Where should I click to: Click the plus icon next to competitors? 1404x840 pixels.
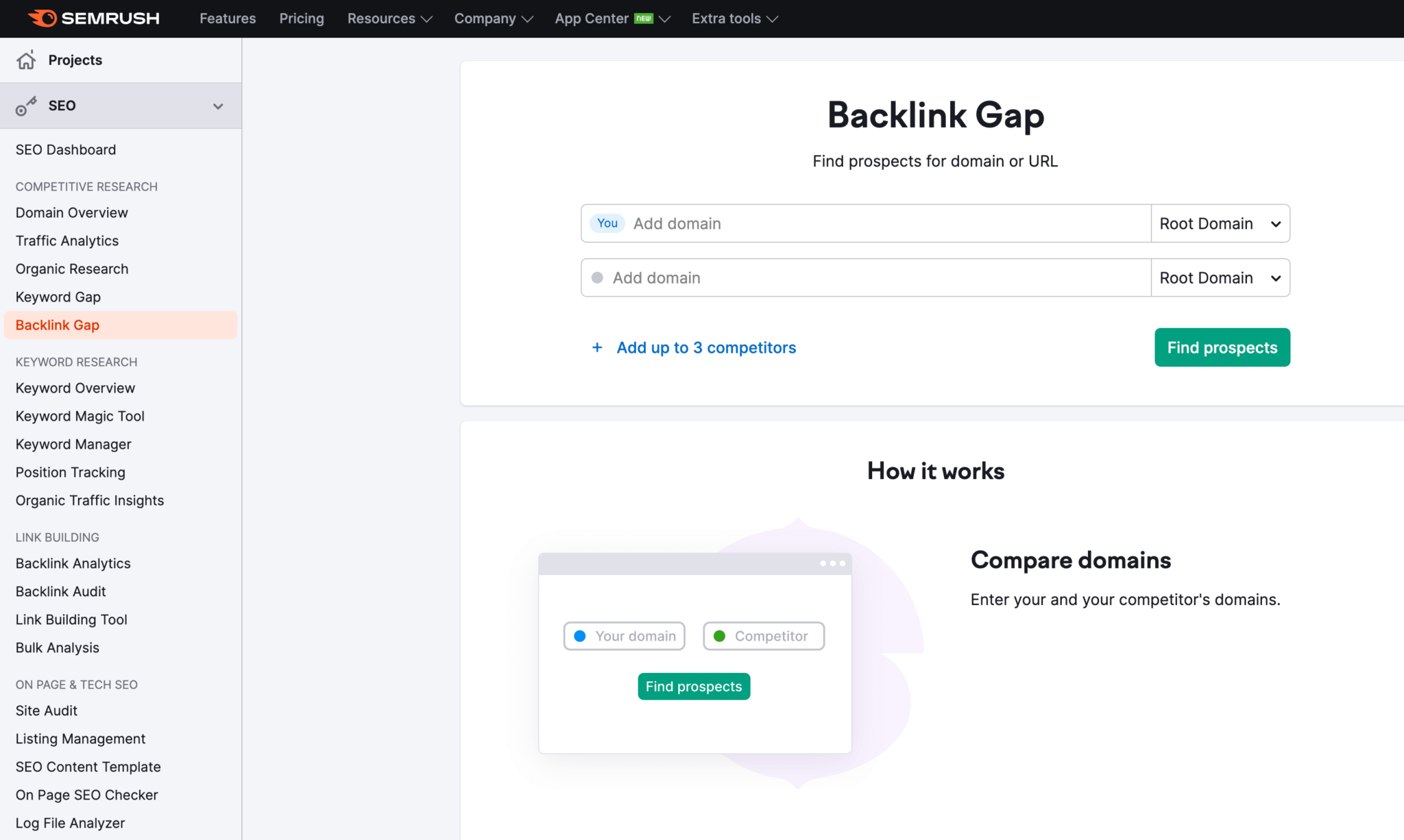pos(597,347)
